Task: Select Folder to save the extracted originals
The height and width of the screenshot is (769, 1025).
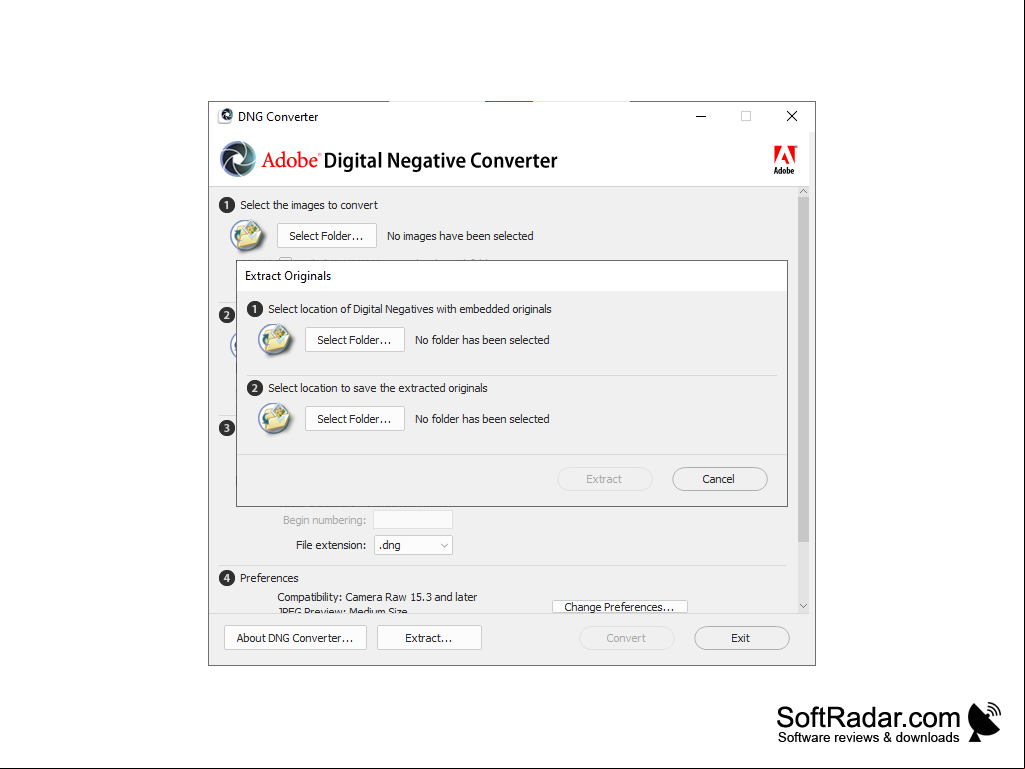Action: click(x=354, y=419)
